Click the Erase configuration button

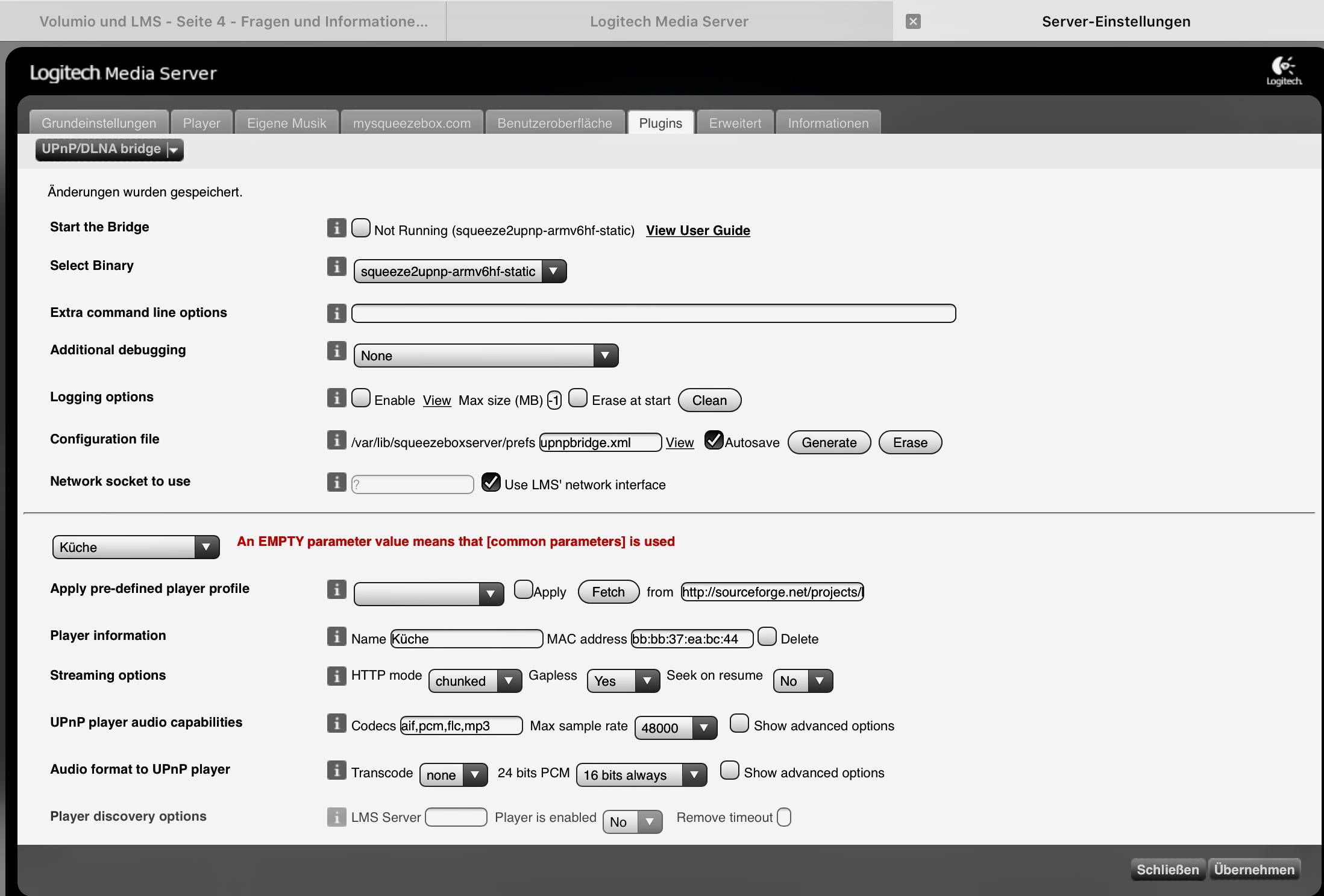coord(910,442)
